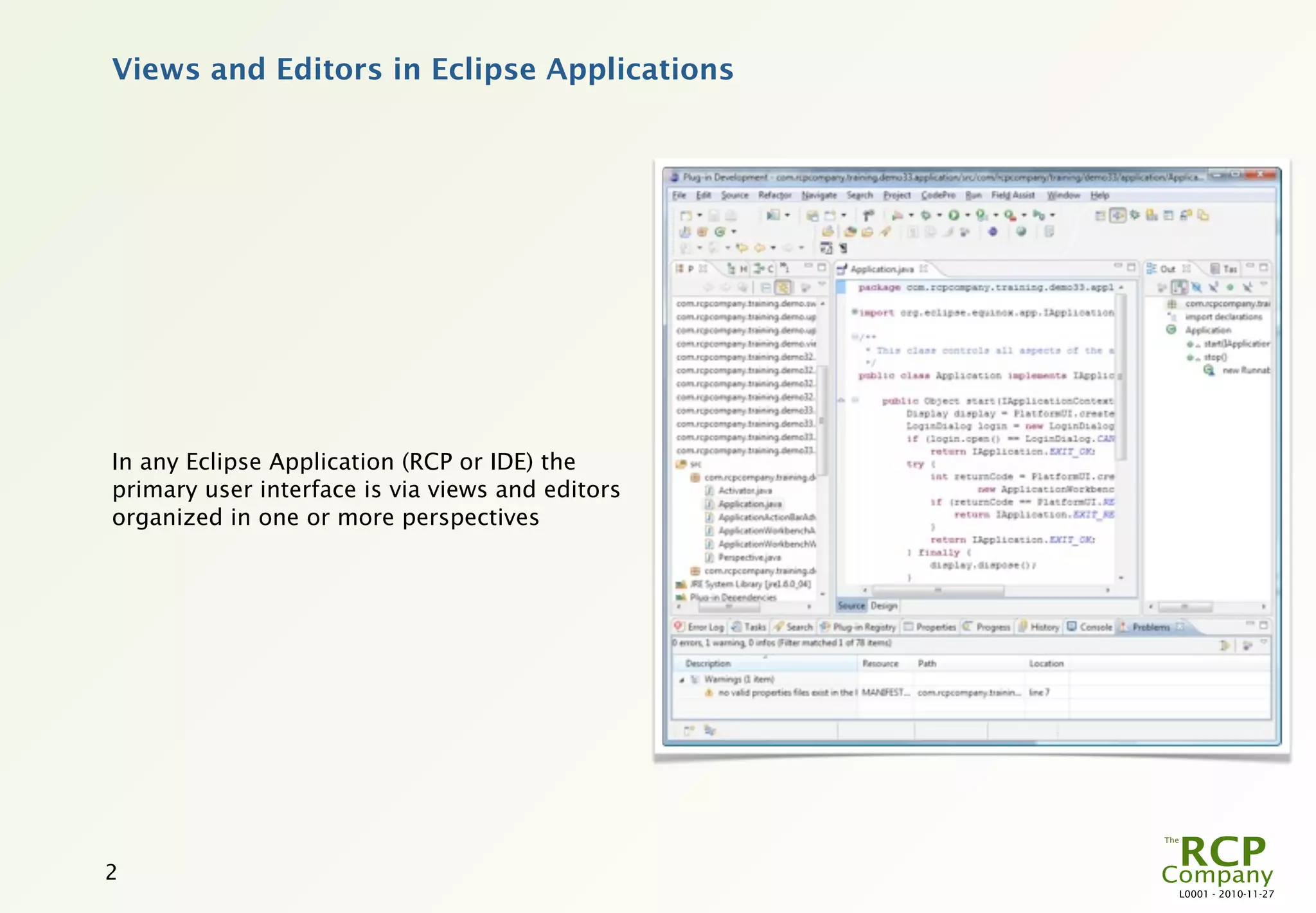Open the Field Assist menu
1316x913 pixels.
click(1013, 195)
